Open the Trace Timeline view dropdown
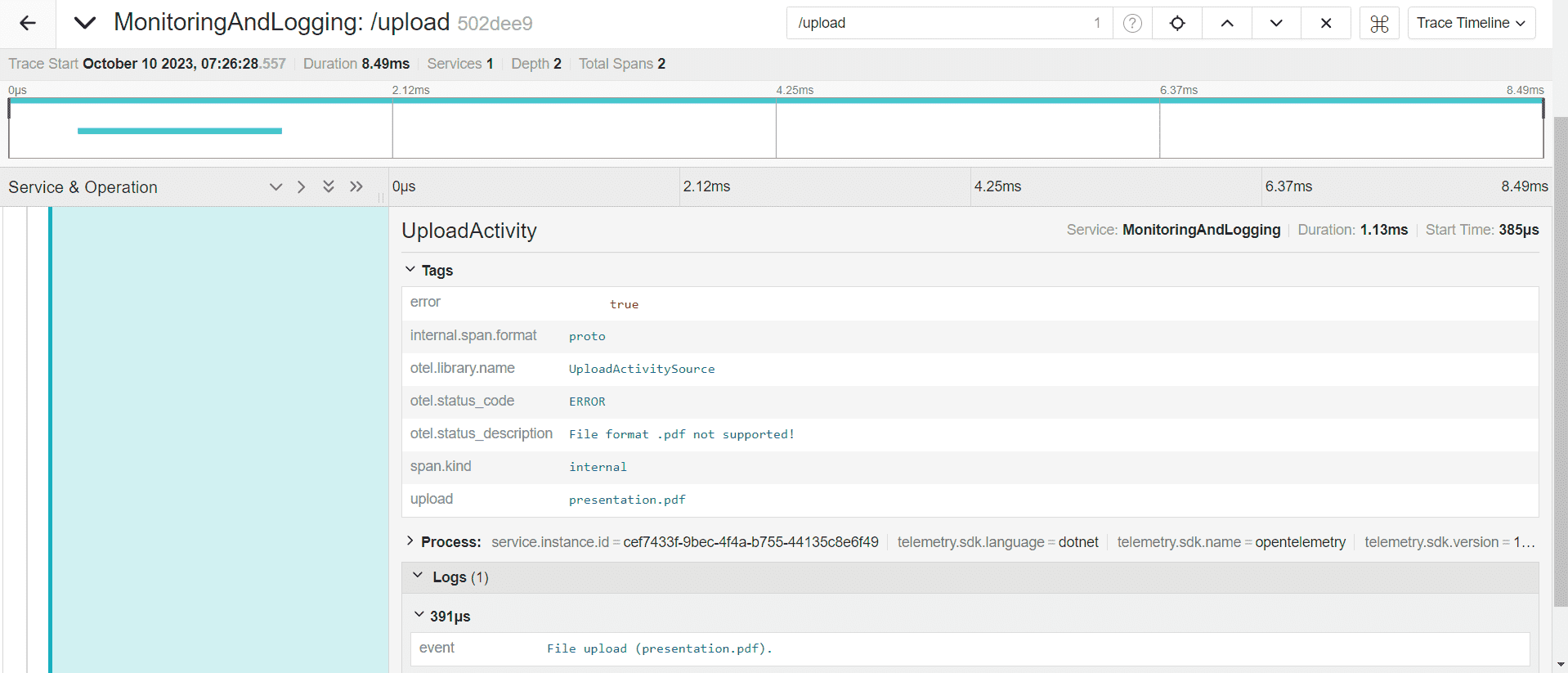Viewport: 1568px width, 673px height. tap(1471, 23)
